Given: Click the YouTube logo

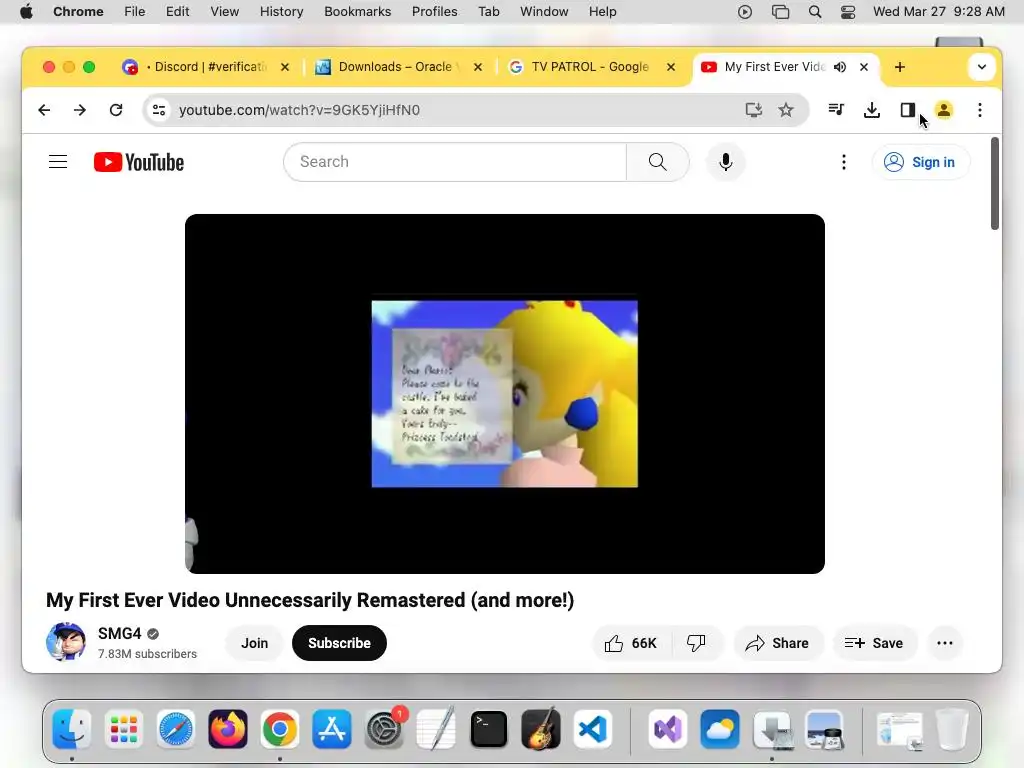Looking at the screenshot, I should (x=138, y=162).
